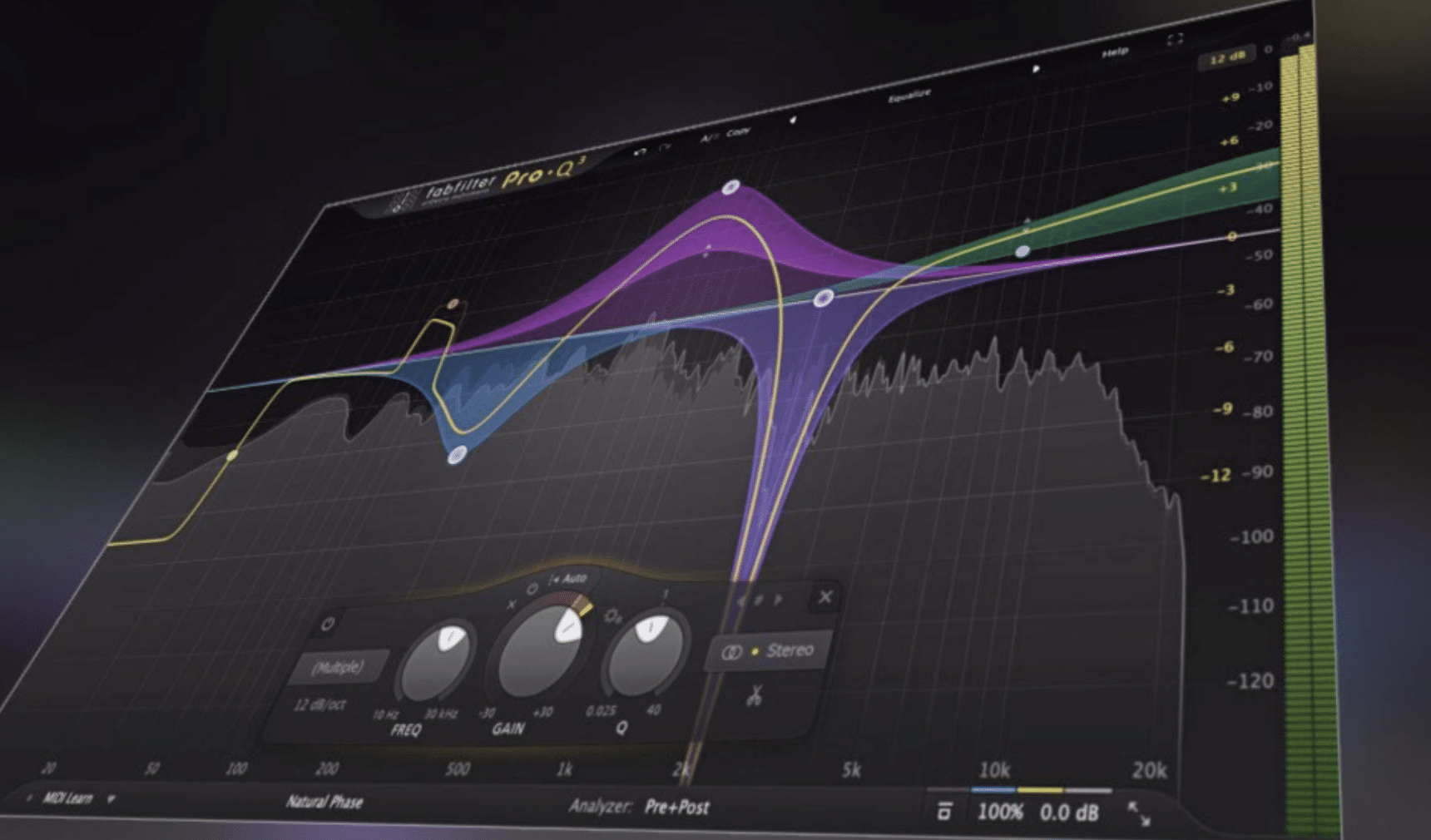Click the 1k frequency label
The image size is (1431, 840).
coord(564,769)
